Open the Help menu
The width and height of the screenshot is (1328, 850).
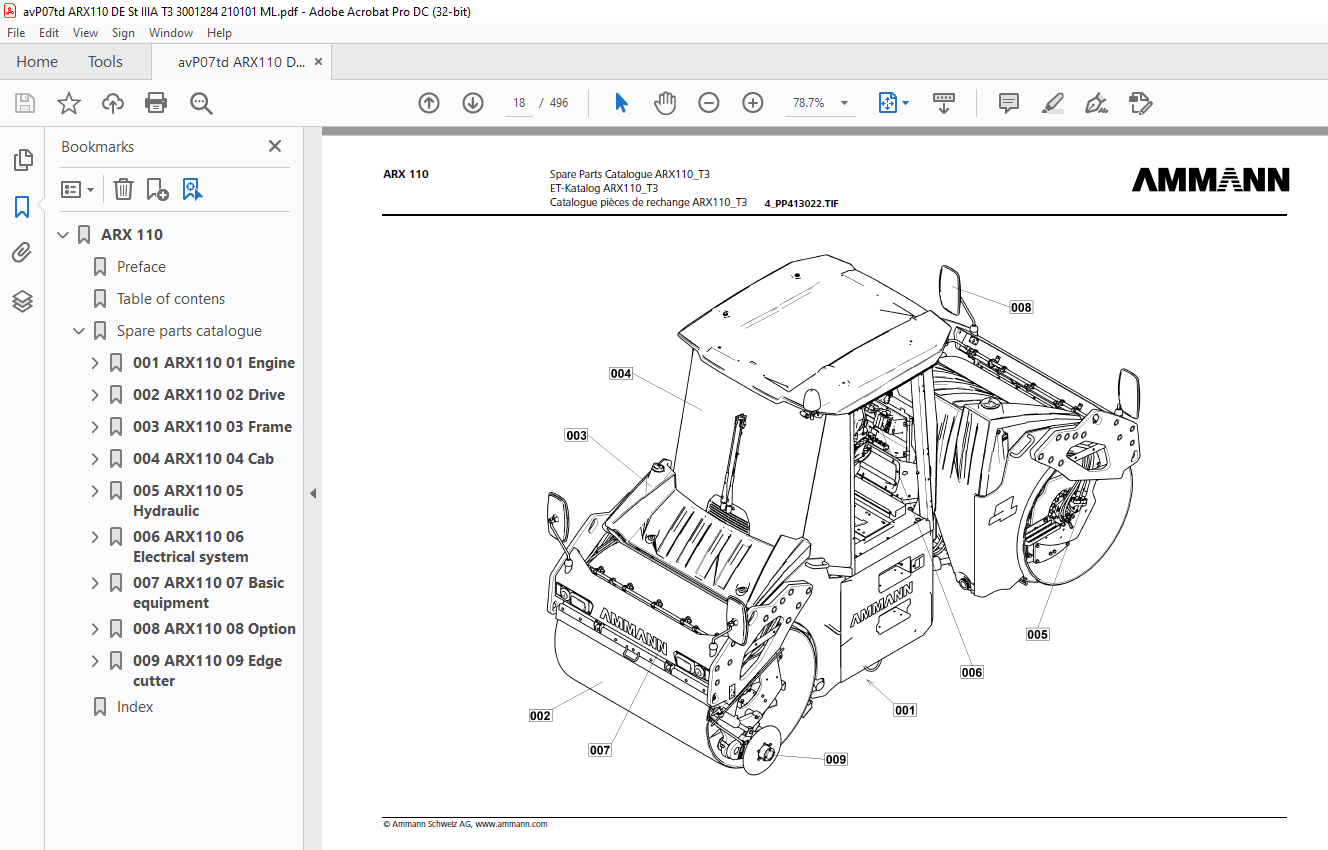pos(219,33)
